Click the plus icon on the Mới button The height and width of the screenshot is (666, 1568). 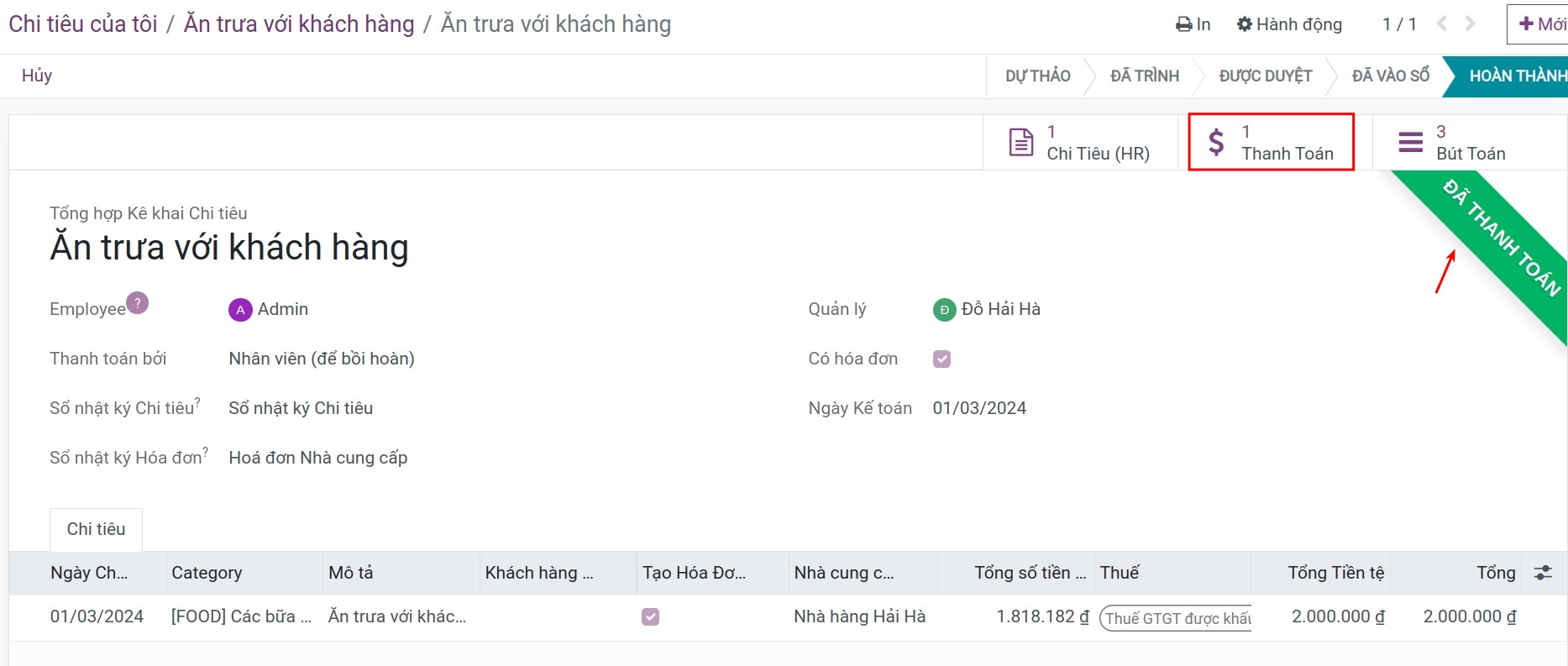(1526, 24)
